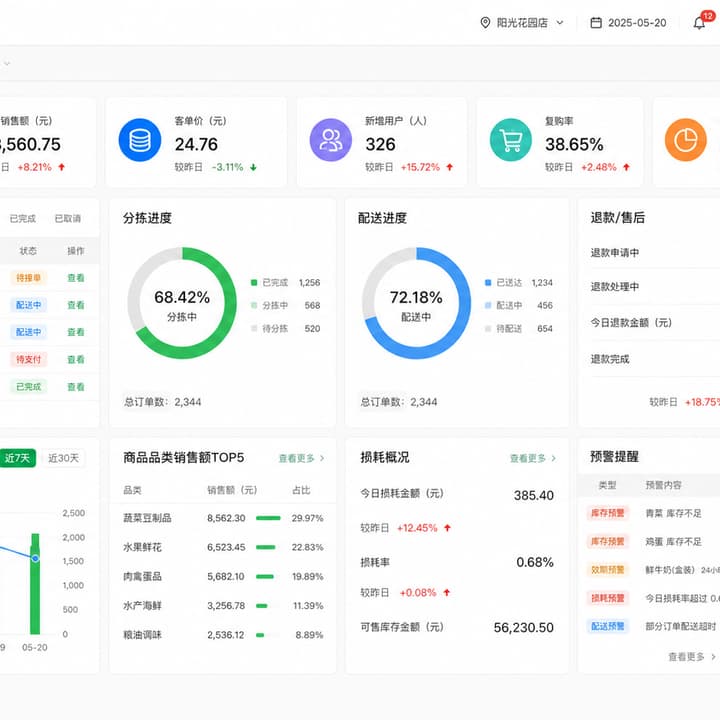Click 库存预警 tag for 鸡蛋 库存不足
720x720 pixels.
[608, 541]
